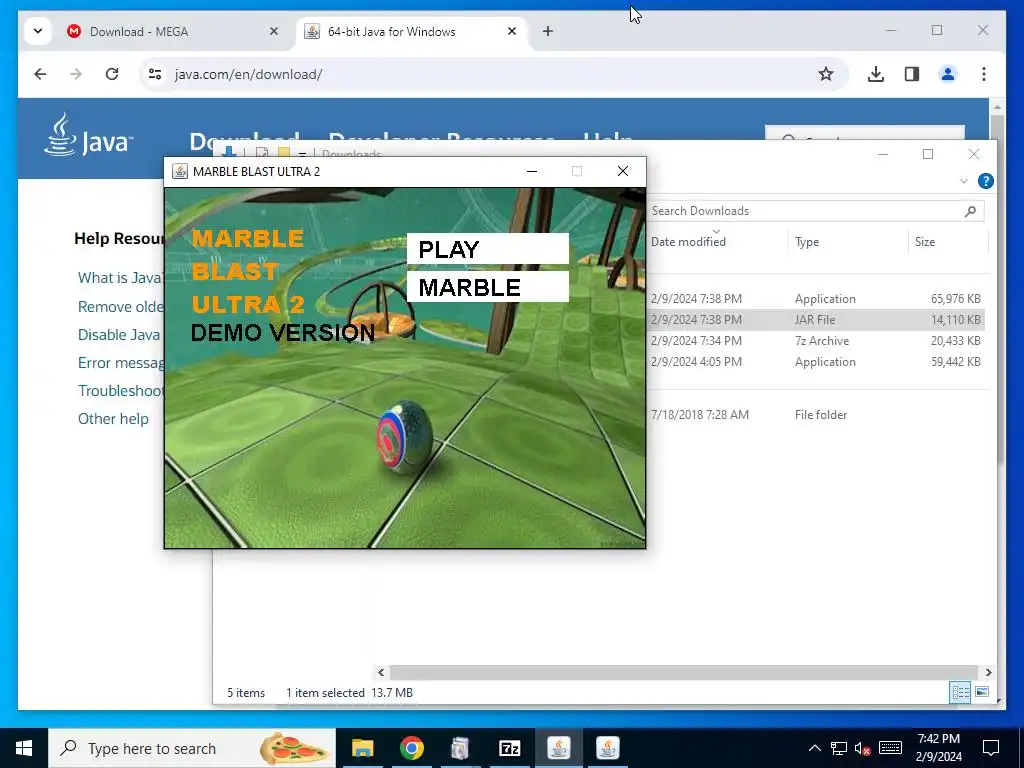This screenshot has height=768, width=1024.
Task: Click the Chrome address bar URL
Action: point(248,74)
